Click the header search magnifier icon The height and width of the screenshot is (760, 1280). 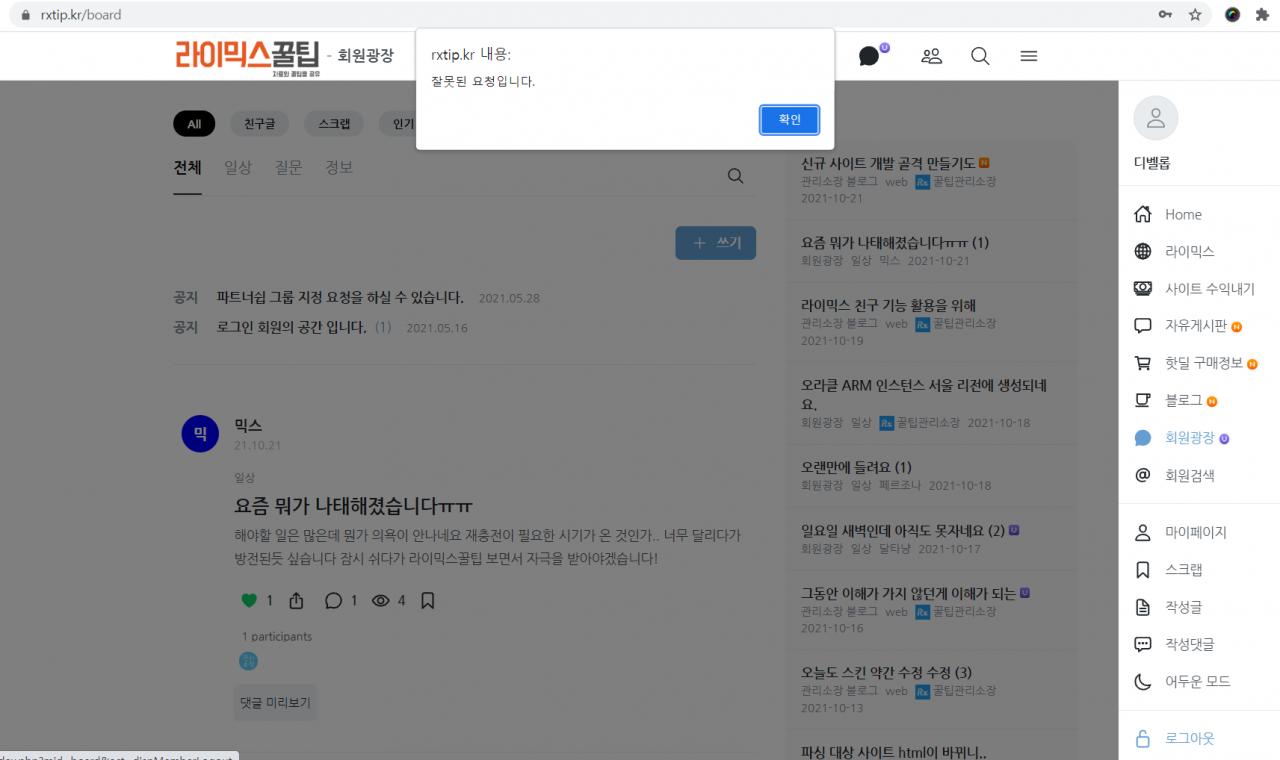click(x=980, y=56)
